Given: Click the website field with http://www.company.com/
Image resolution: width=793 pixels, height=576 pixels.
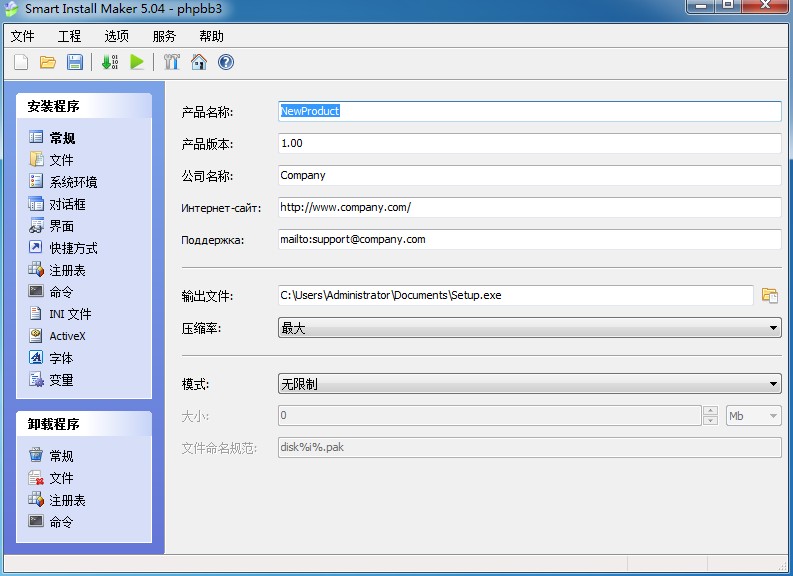Looking at the screenshot, I should pos(530,207).
